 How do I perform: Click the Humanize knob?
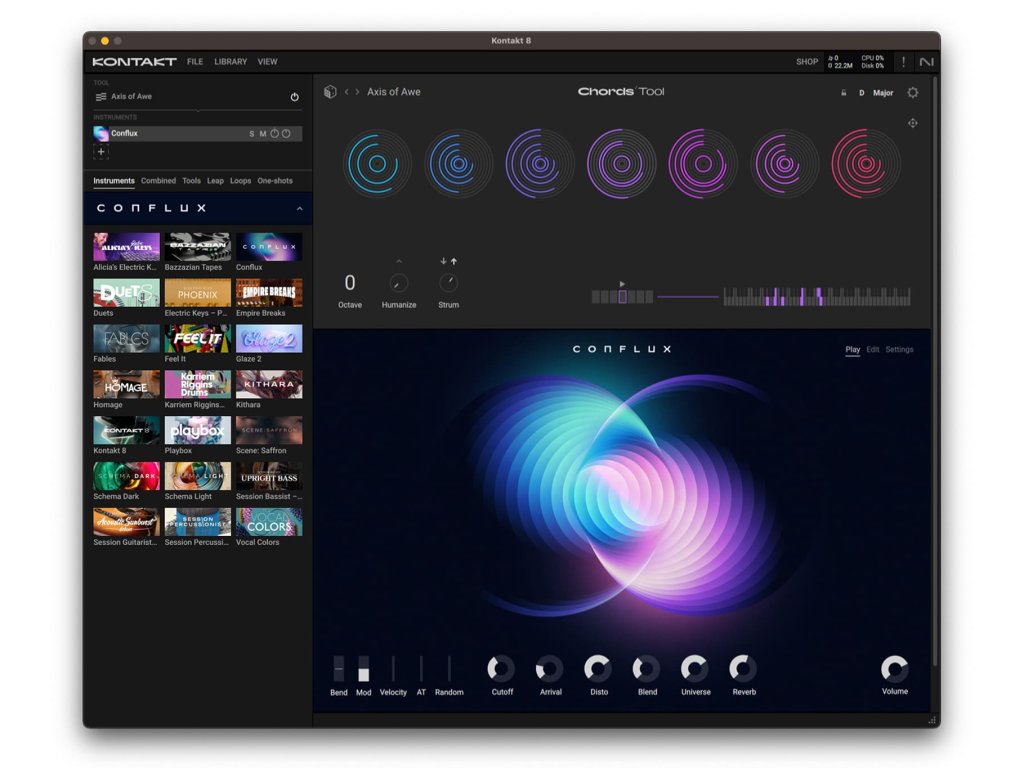(x=399, y=283)
